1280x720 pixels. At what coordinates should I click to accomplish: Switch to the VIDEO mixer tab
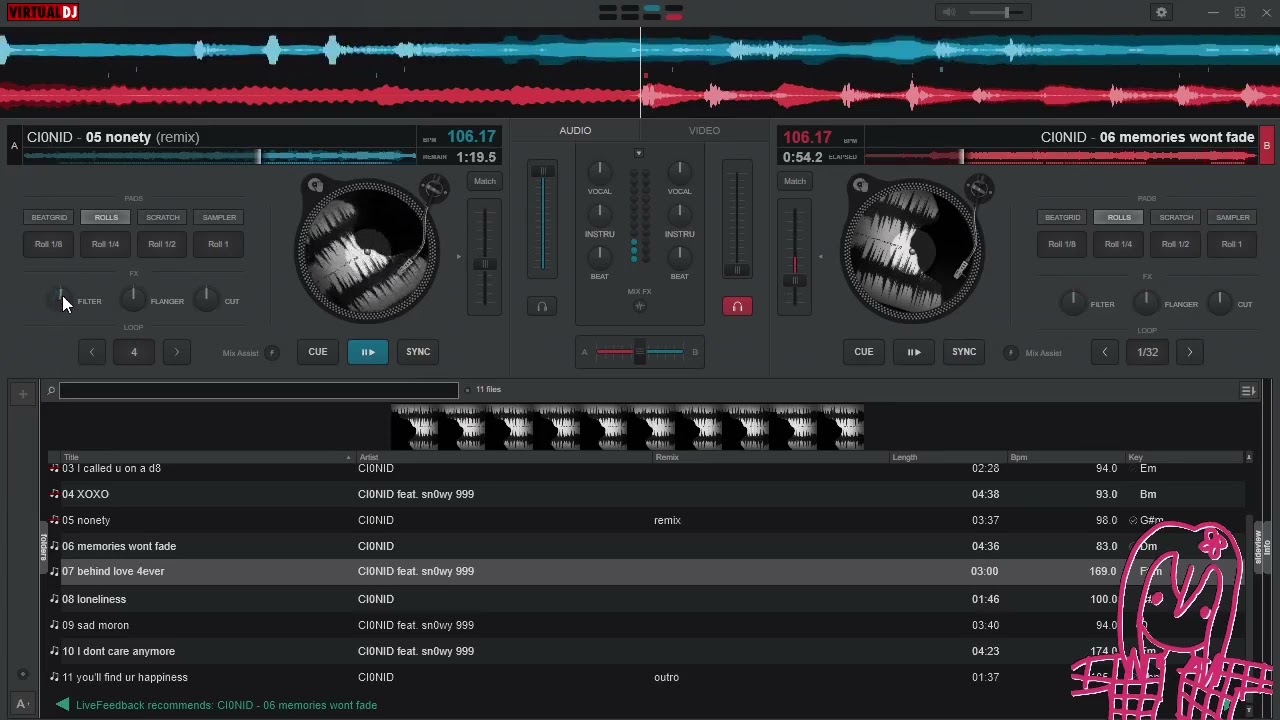click(x=704, y=131)
